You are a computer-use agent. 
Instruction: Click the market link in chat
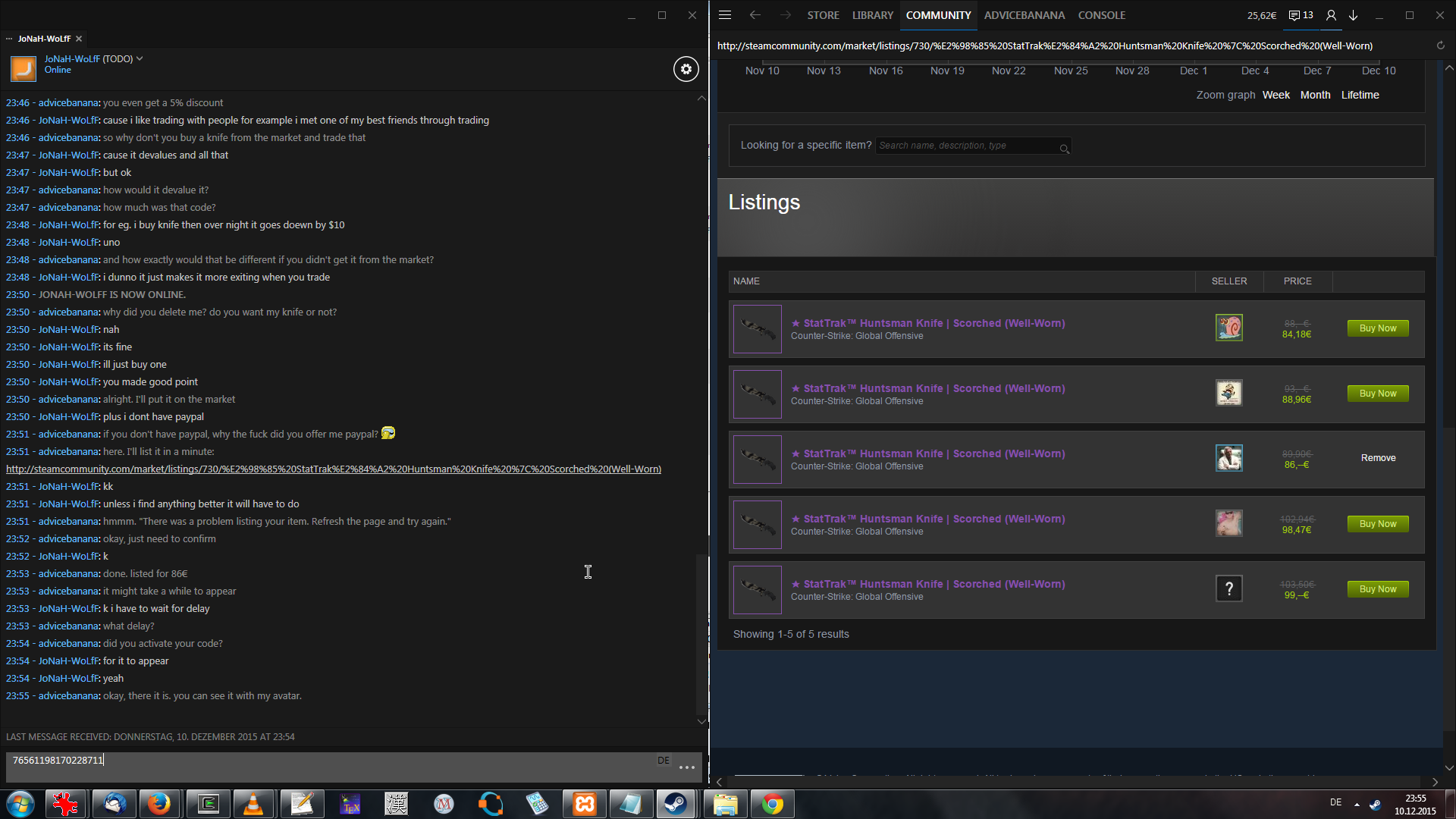[334, 469]
